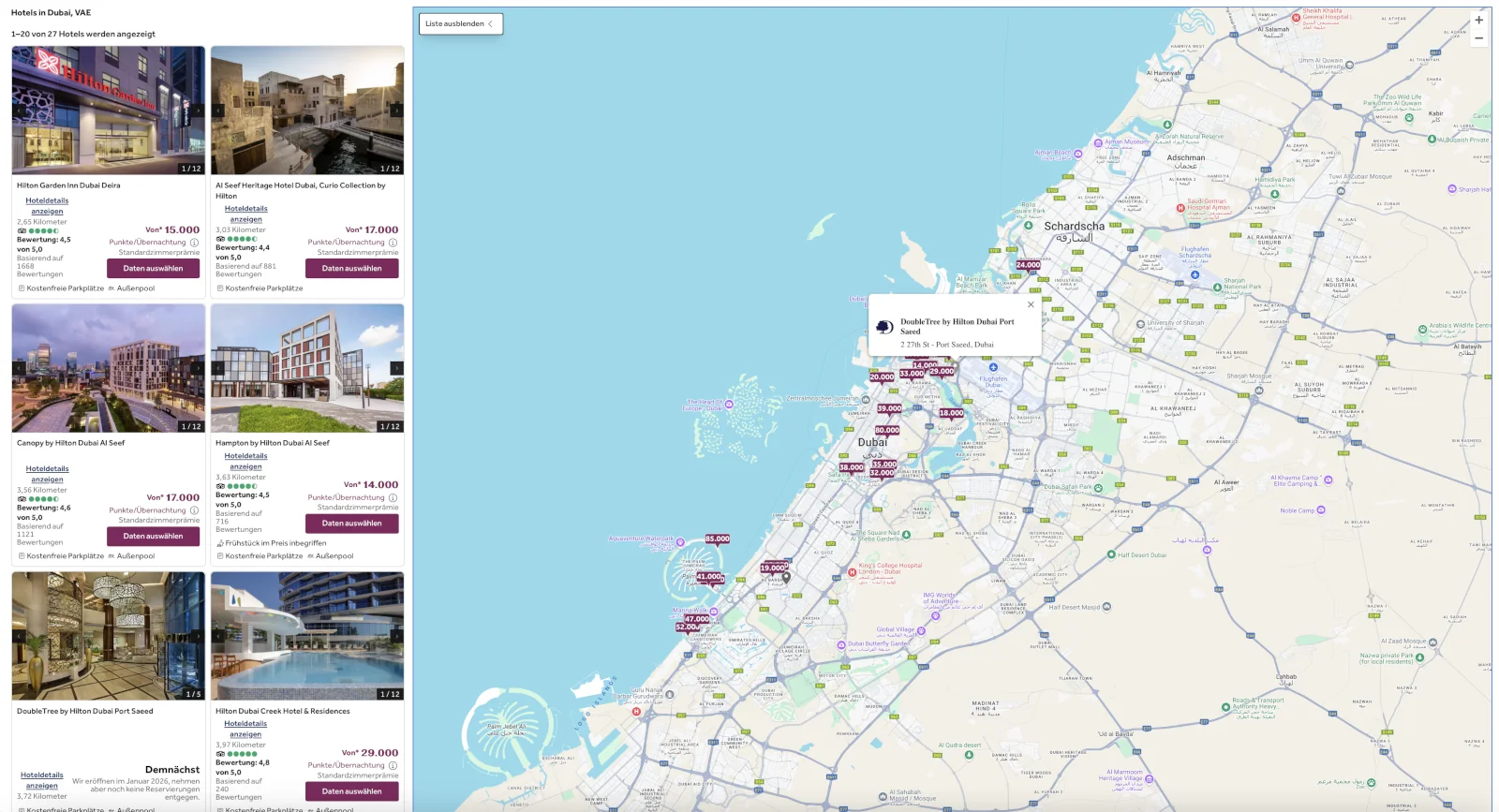Select the 33.000 price marker on the map
1499x812 pixels.
pos(912,374)
